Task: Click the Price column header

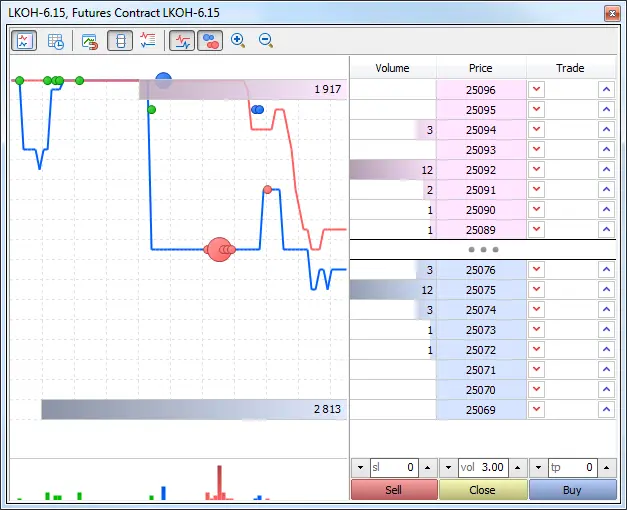Action: pyautogui.click(x=480, y=68)
